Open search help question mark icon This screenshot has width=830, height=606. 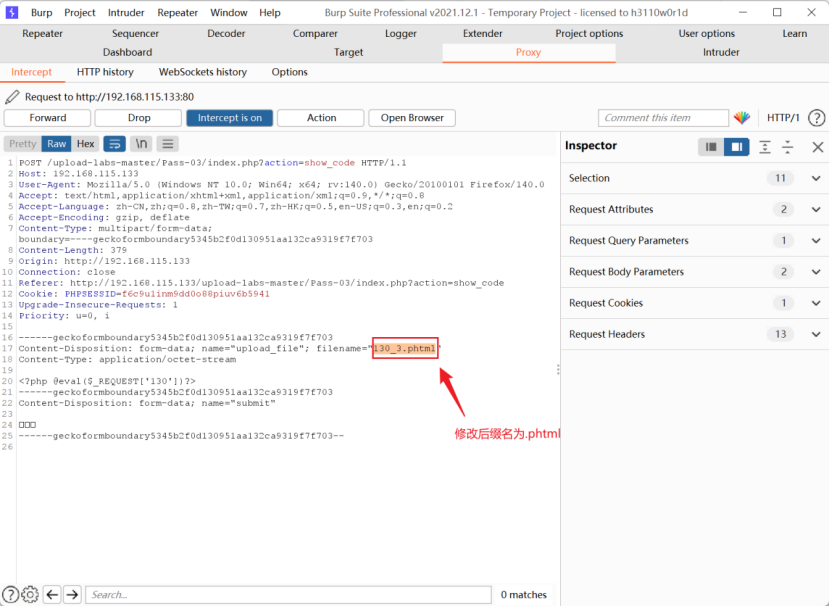tap(10, 594)
